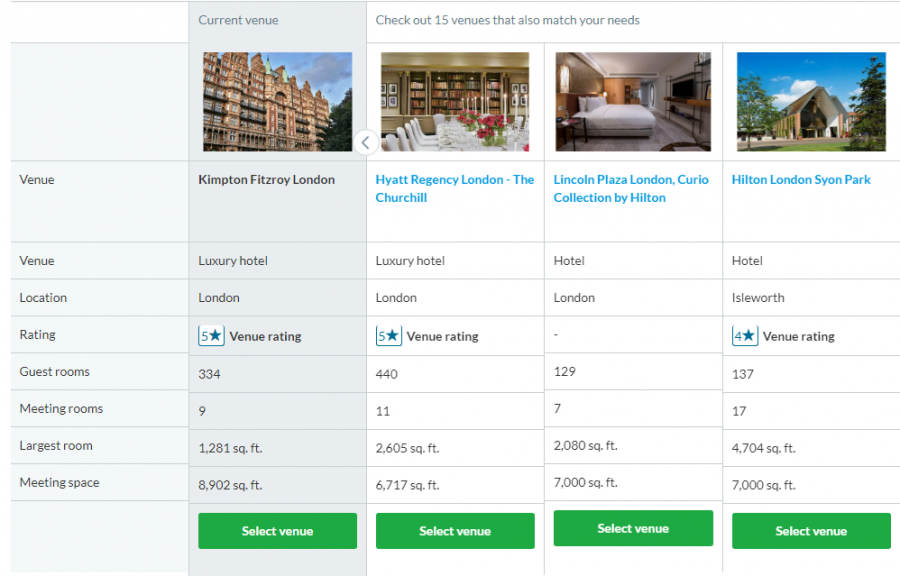Open Hyatt Regency London - The Churchill link
Screen dimensions: 900x576
[x=455, y=188]
